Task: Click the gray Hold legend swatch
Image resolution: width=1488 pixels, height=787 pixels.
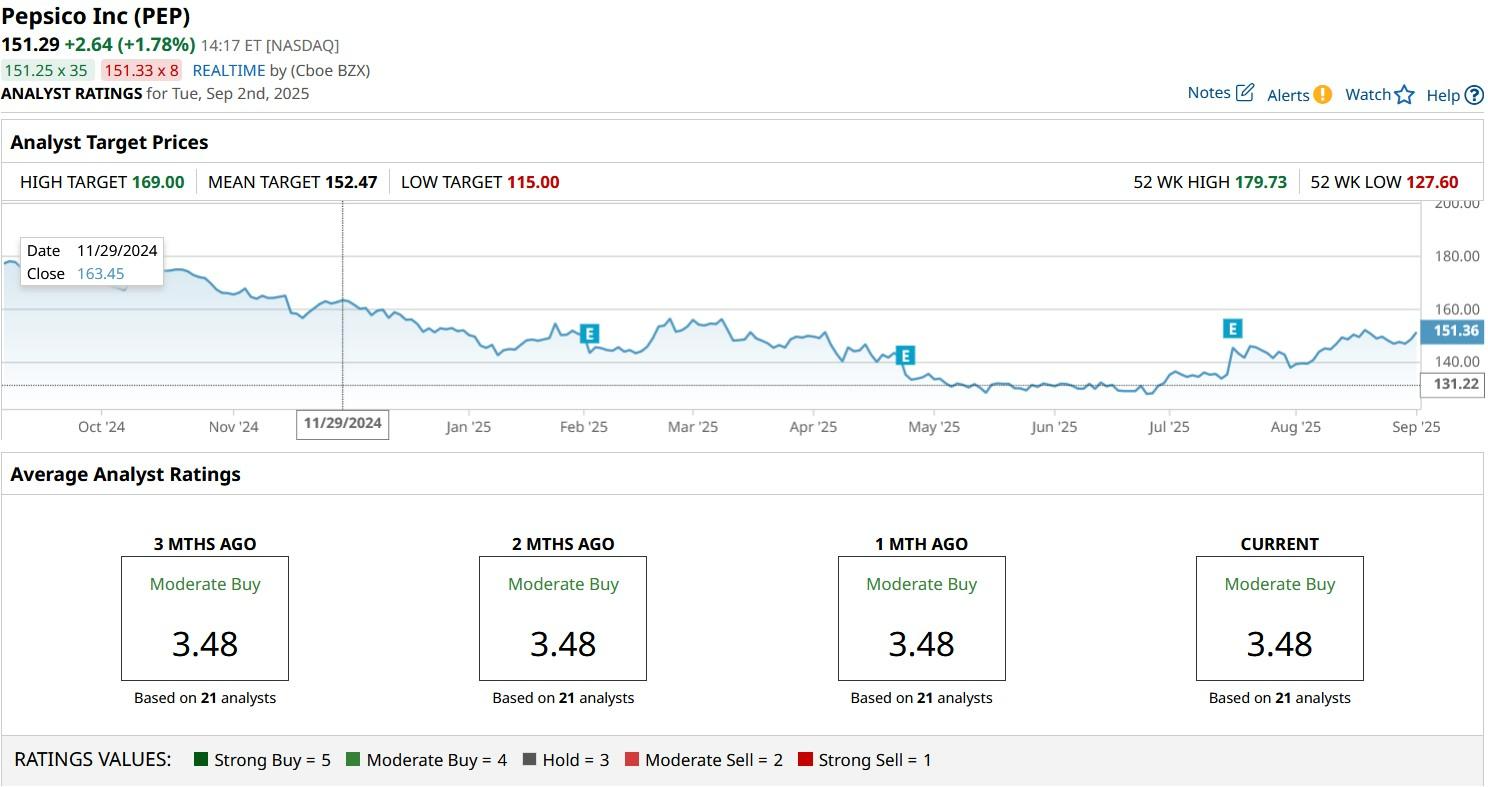Action: click(x=529, y=760)
